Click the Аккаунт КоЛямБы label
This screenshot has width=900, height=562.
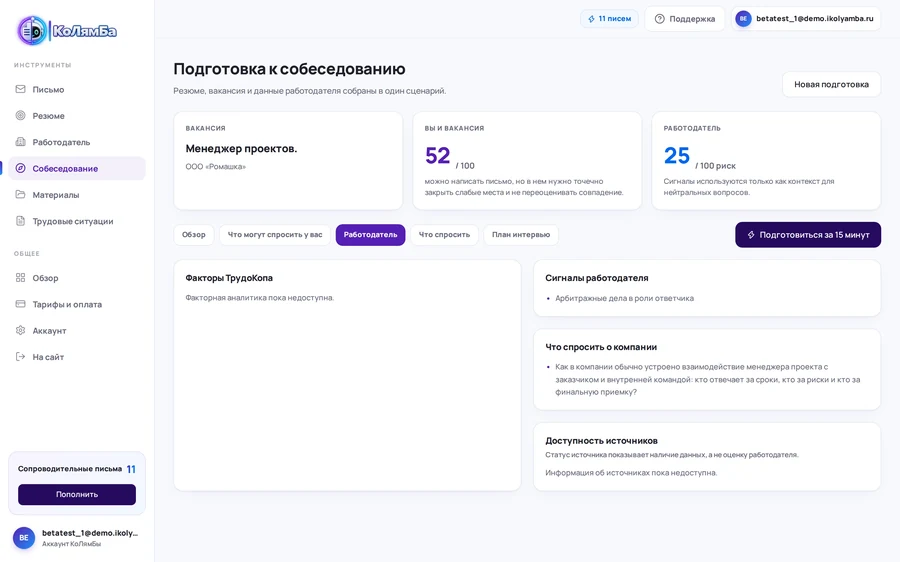[71, 544]
